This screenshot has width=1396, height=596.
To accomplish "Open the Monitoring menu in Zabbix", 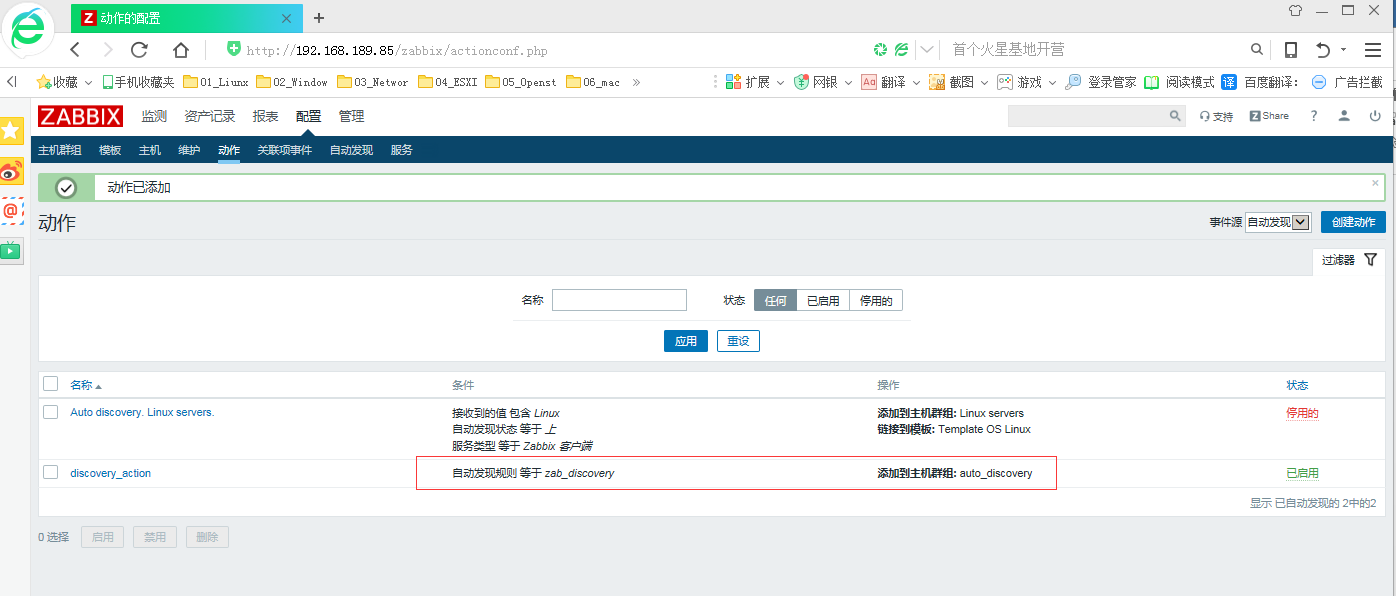I will 154,116.
